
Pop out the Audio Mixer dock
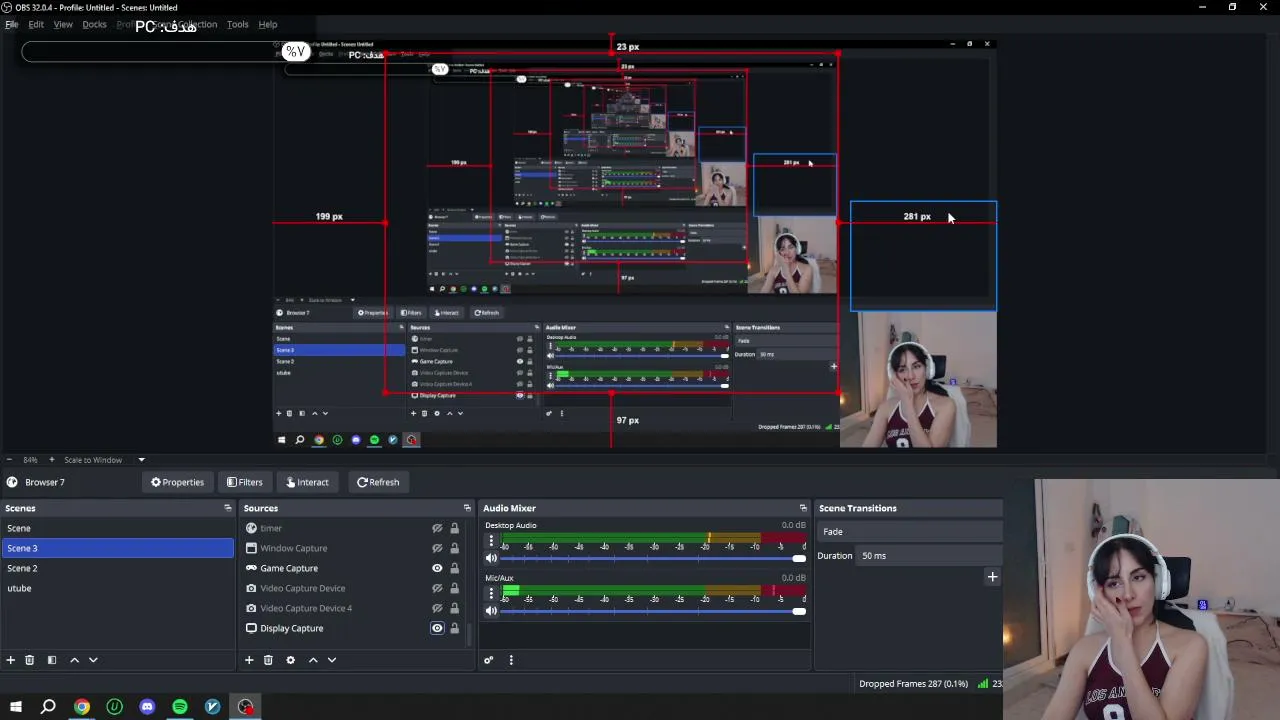[x=803, y=508]
